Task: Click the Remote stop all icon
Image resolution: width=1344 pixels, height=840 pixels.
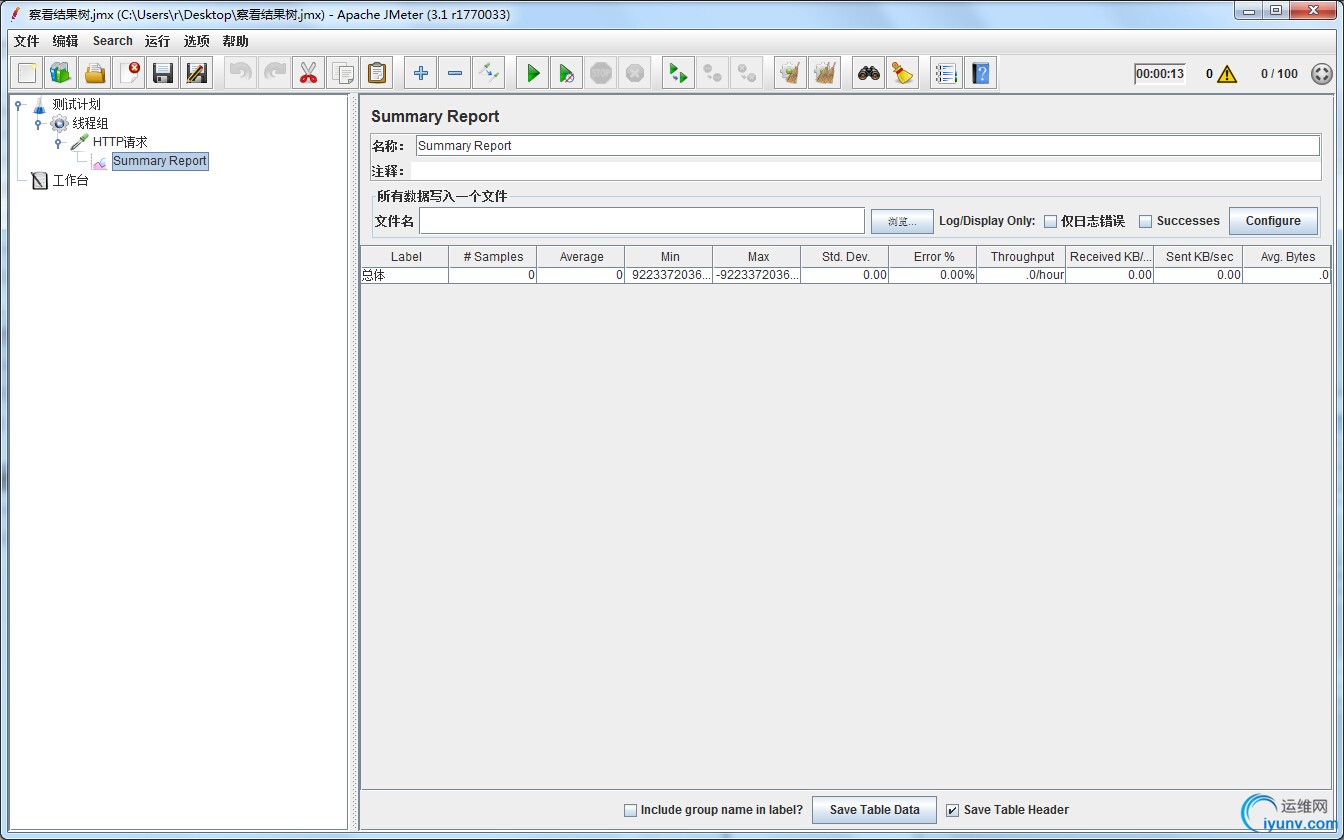Action: [713, 73]
